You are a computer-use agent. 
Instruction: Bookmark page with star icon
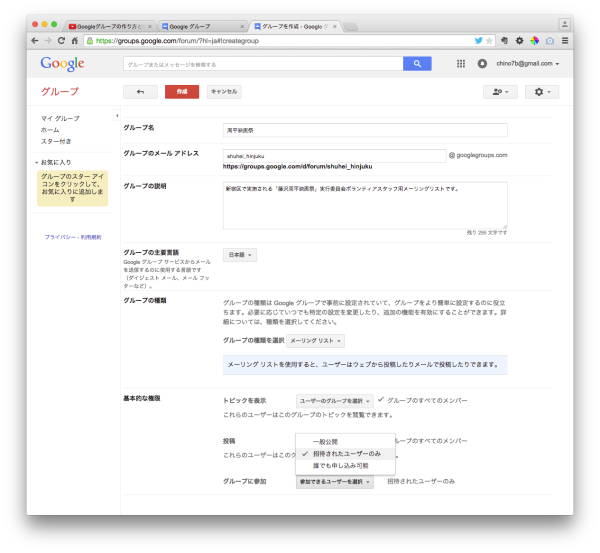click(x=489, y=41)
